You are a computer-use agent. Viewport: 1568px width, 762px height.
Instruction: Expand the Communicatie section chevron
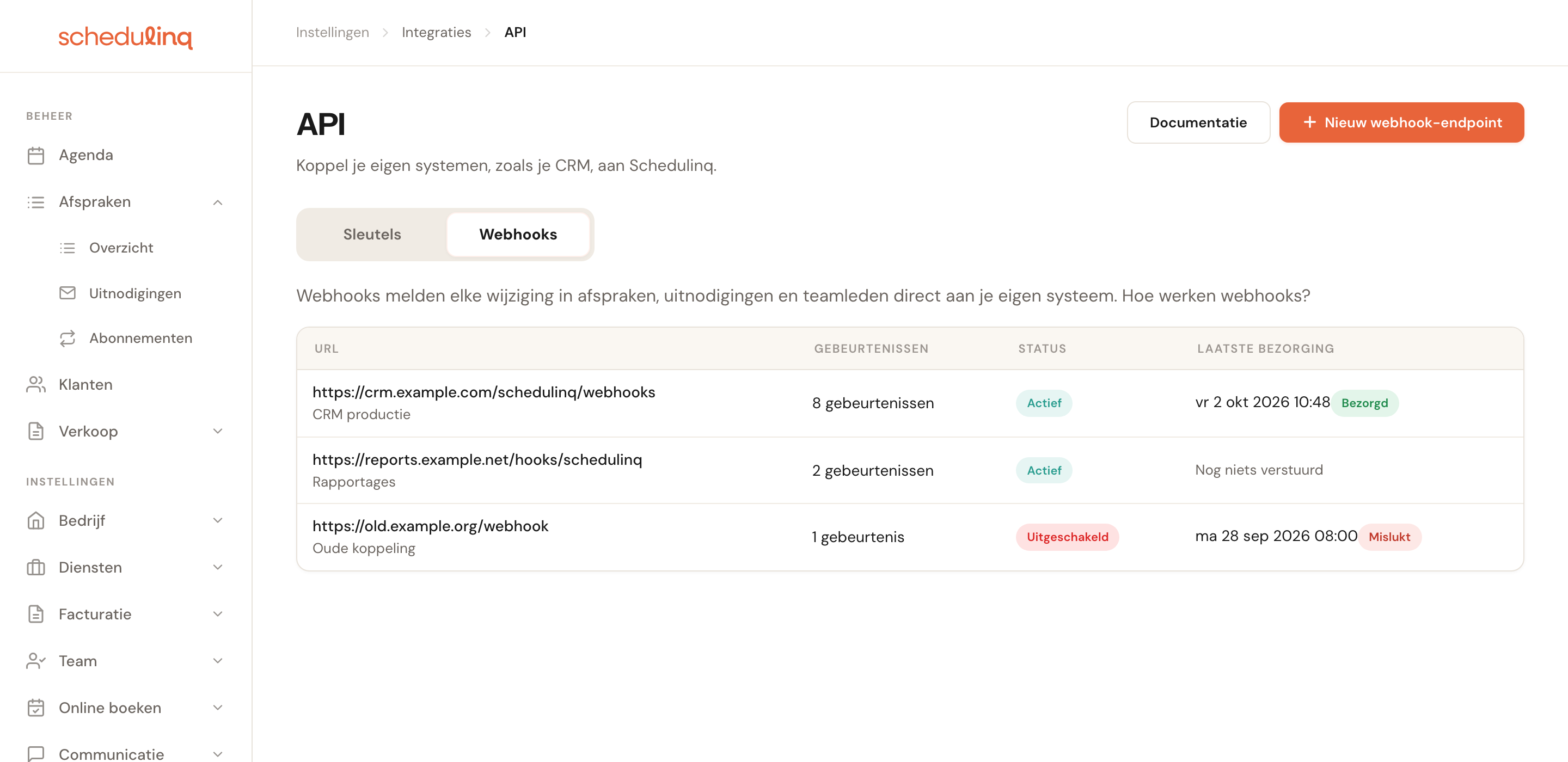point(218,754)
